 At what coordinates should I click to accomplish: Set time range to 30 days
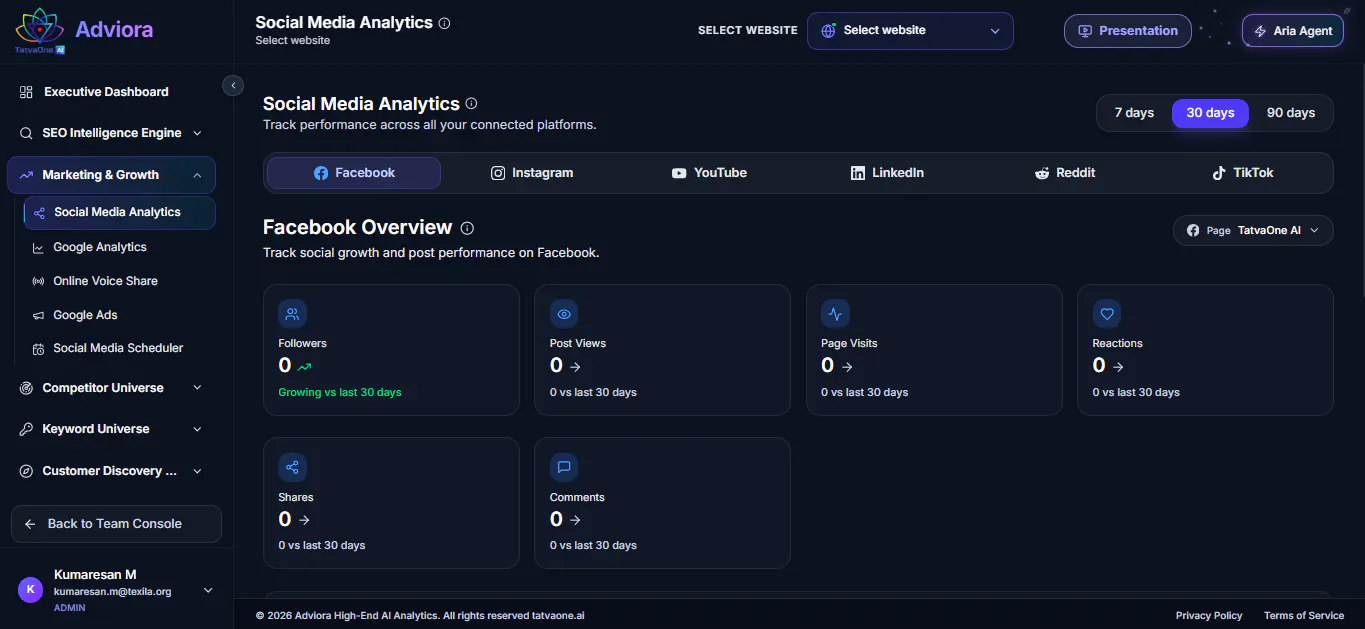1210,113
